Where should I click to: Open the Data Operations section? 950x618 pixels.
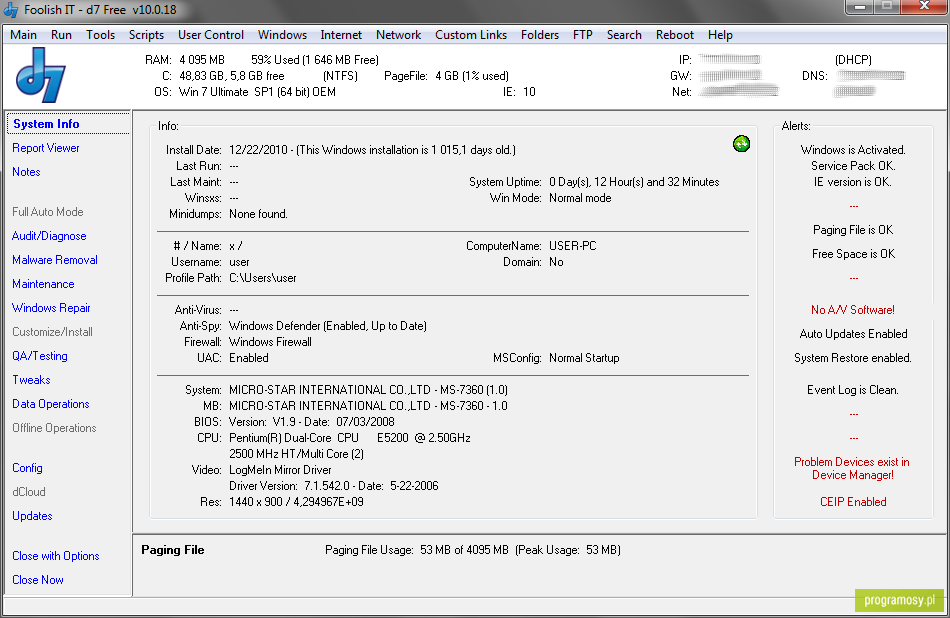(x=50, y=404)
